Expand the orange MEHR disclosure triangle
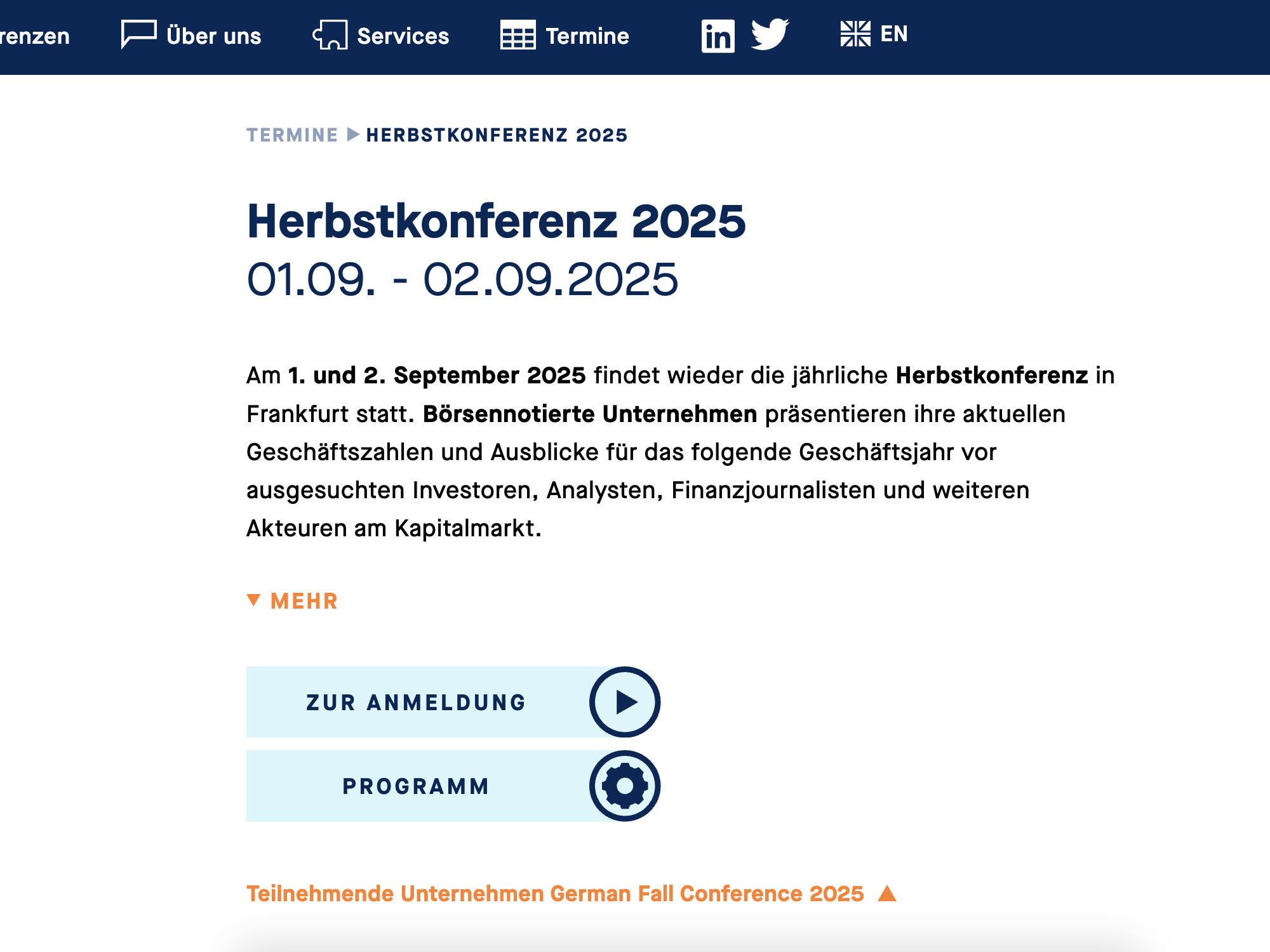This screenshot has height=952, width=1270. [x=255, y=600]
